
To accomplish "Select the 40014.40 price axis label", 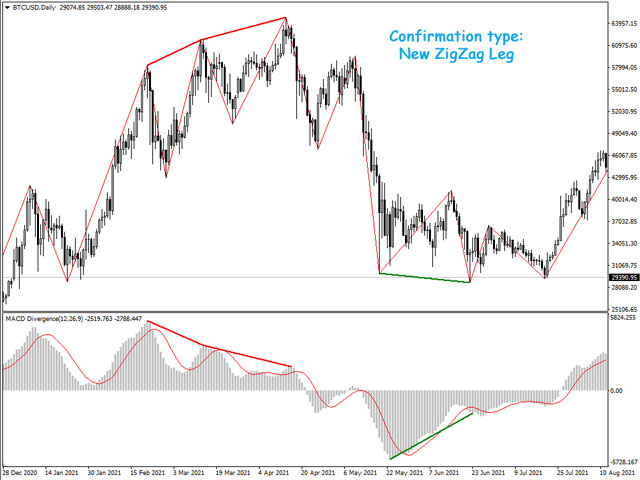I will (624, 200).
